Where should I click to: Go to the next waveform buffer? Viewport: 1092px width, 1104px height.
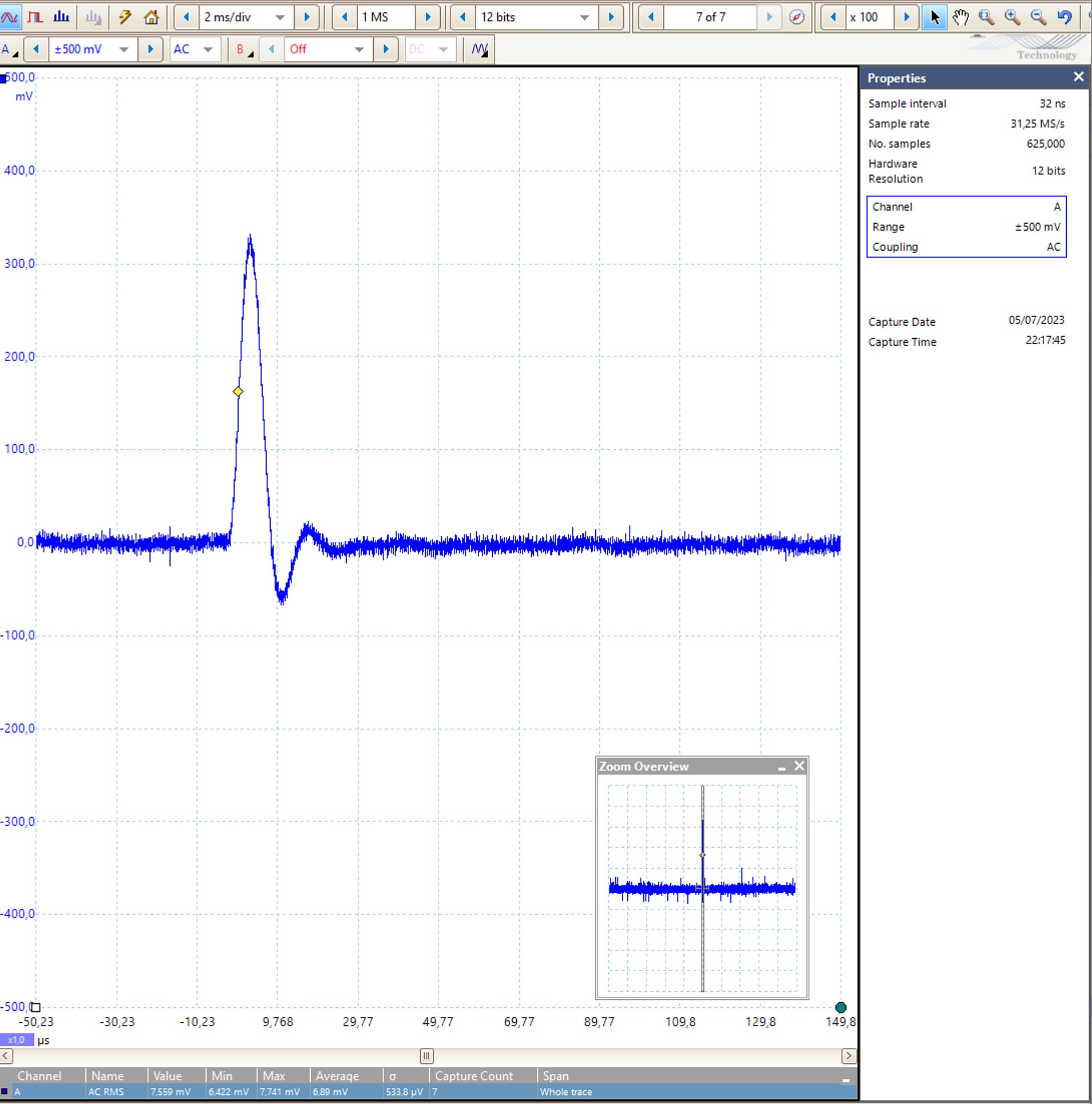(769, 17)
